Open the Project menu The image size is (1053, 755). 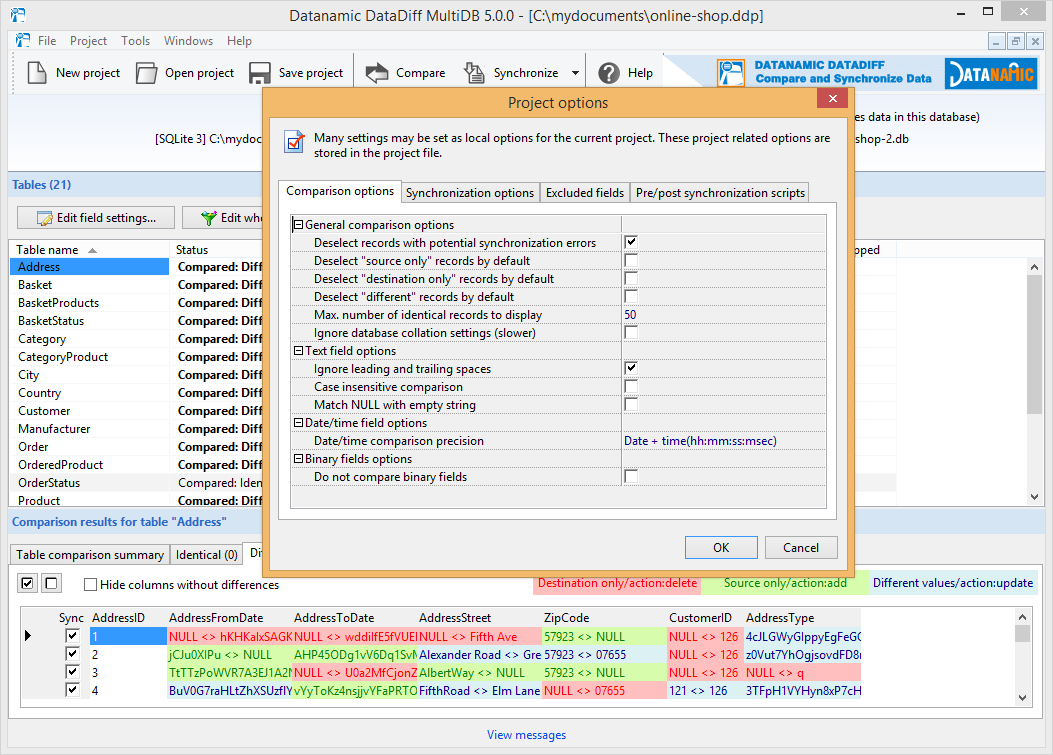tap(88, 40)
